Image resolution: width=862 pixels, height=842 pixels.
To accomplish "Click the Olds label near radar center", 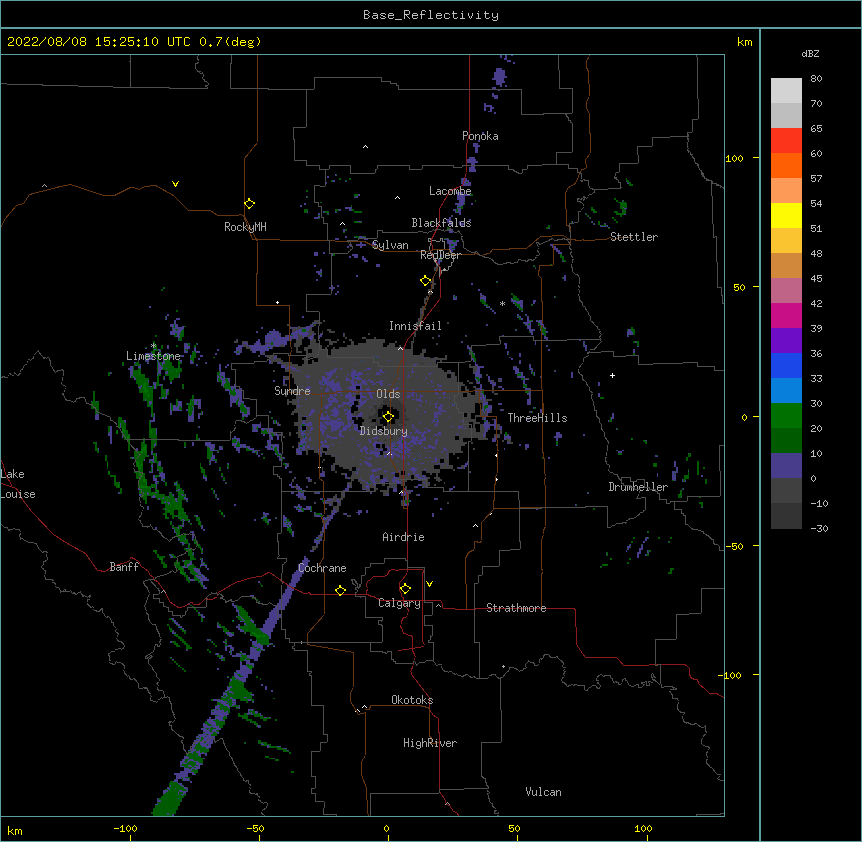I will click(x=388, y=394).
